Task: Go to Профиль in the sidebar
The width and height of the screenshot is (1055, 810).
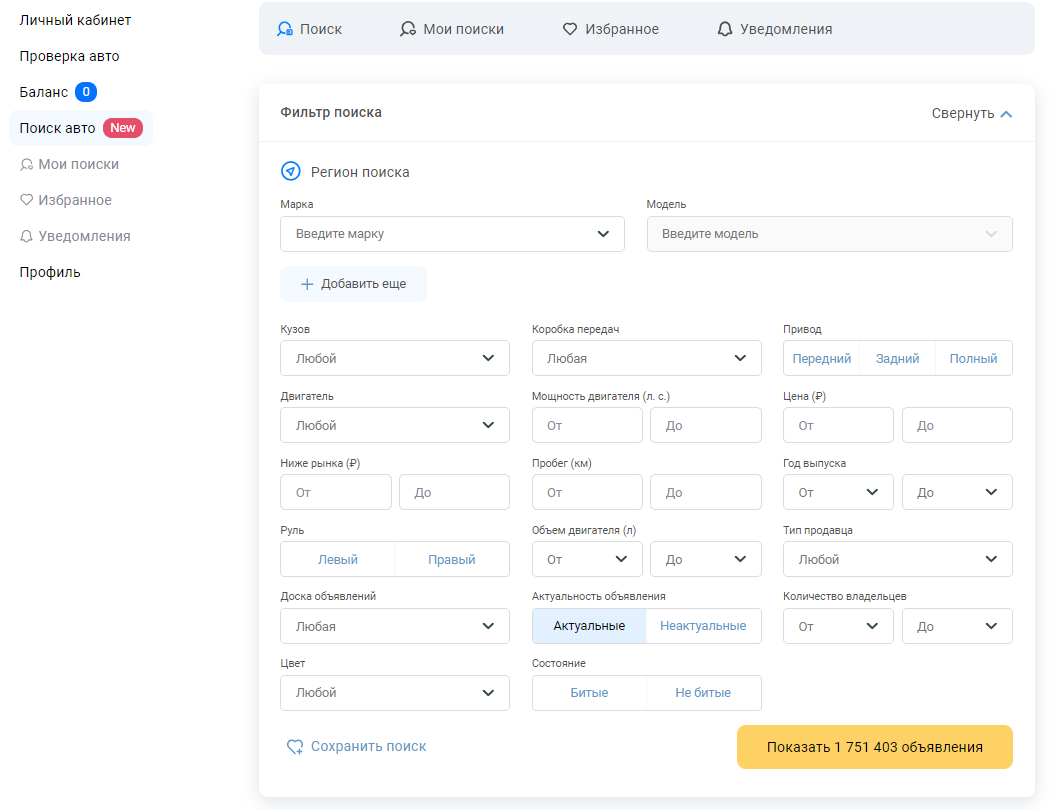Action: tap(50, 272)
